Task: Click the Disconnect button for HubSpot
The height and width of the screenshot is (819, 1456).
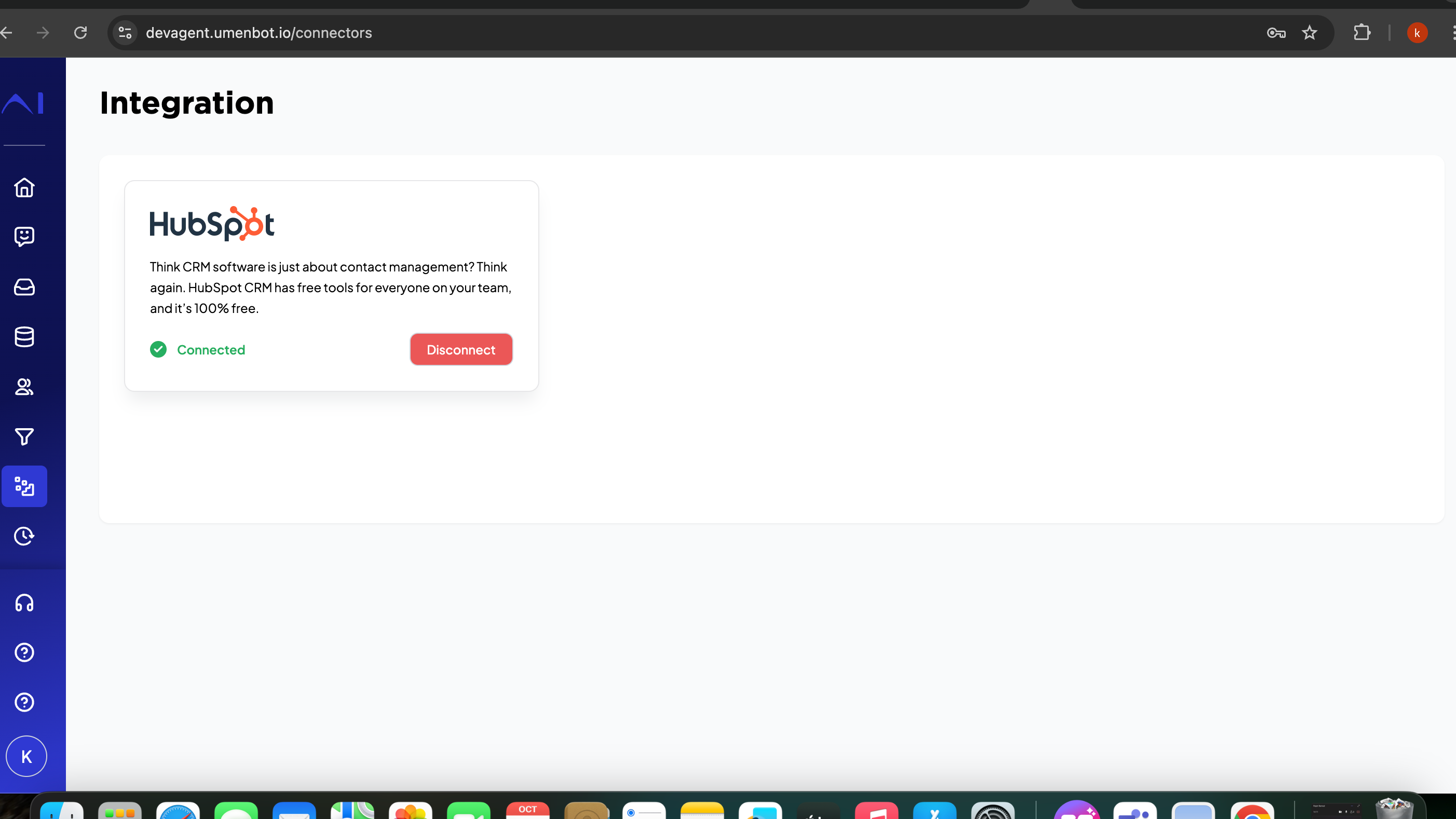Action: [460, 350]
